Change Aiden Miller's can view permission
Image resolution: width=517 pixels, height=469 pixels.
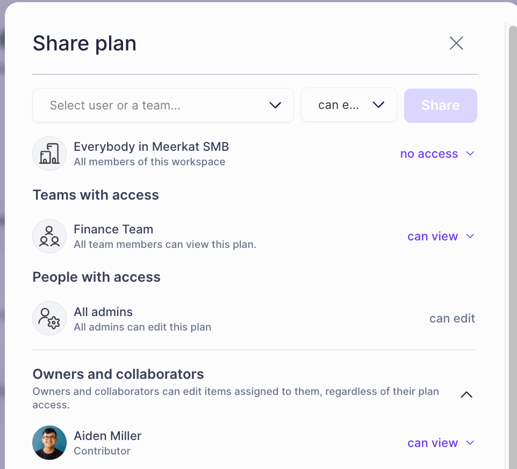point(441,443)
